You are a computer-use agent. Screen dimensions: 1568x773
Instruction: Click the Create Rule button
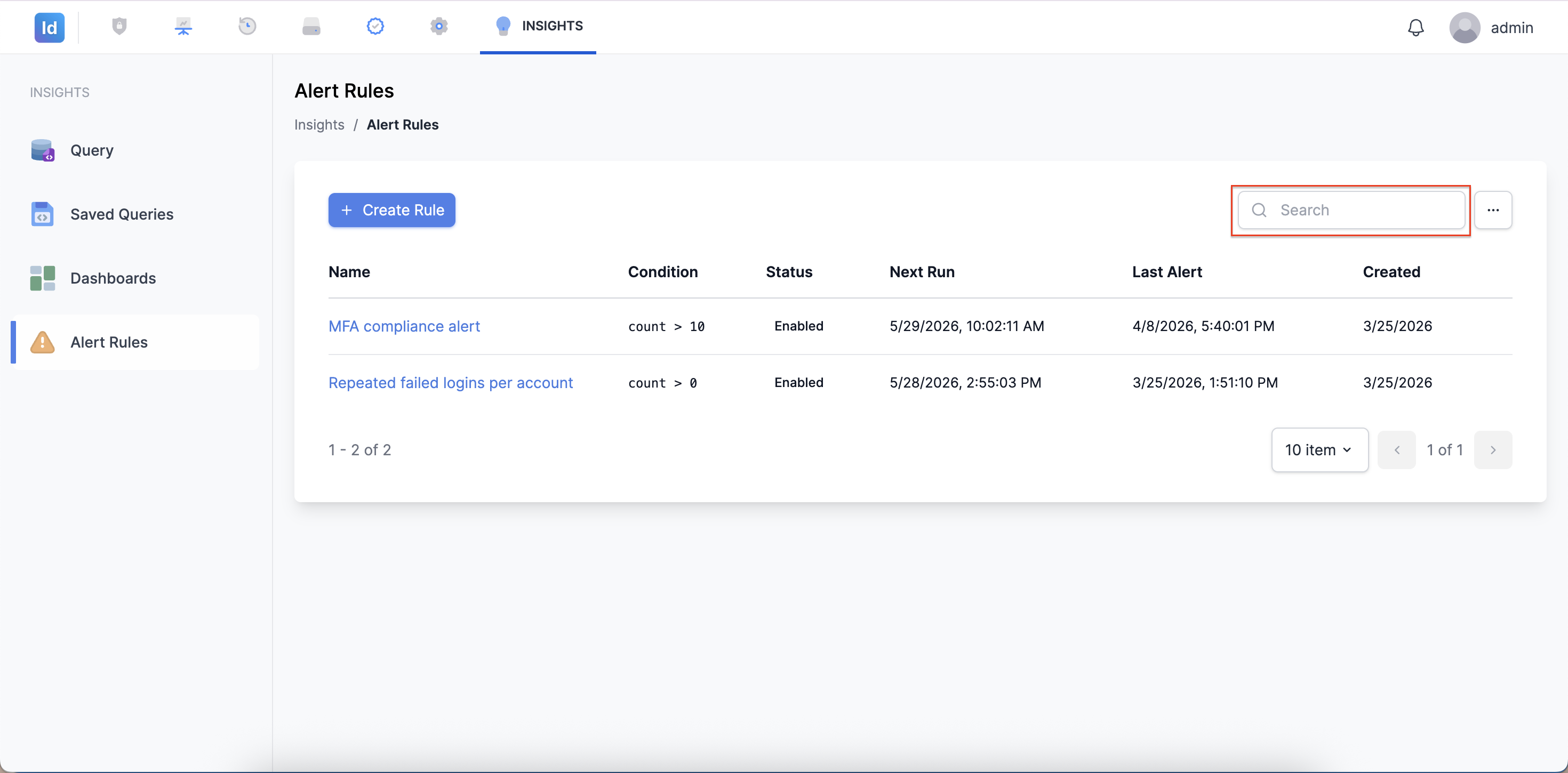[x=391, y=210]
